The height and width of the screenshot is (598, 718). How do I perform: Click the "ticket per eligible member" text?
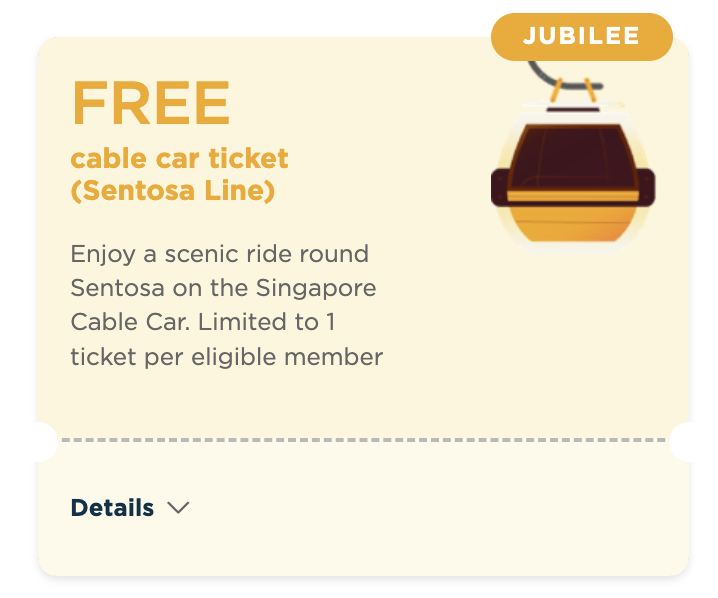226,356
